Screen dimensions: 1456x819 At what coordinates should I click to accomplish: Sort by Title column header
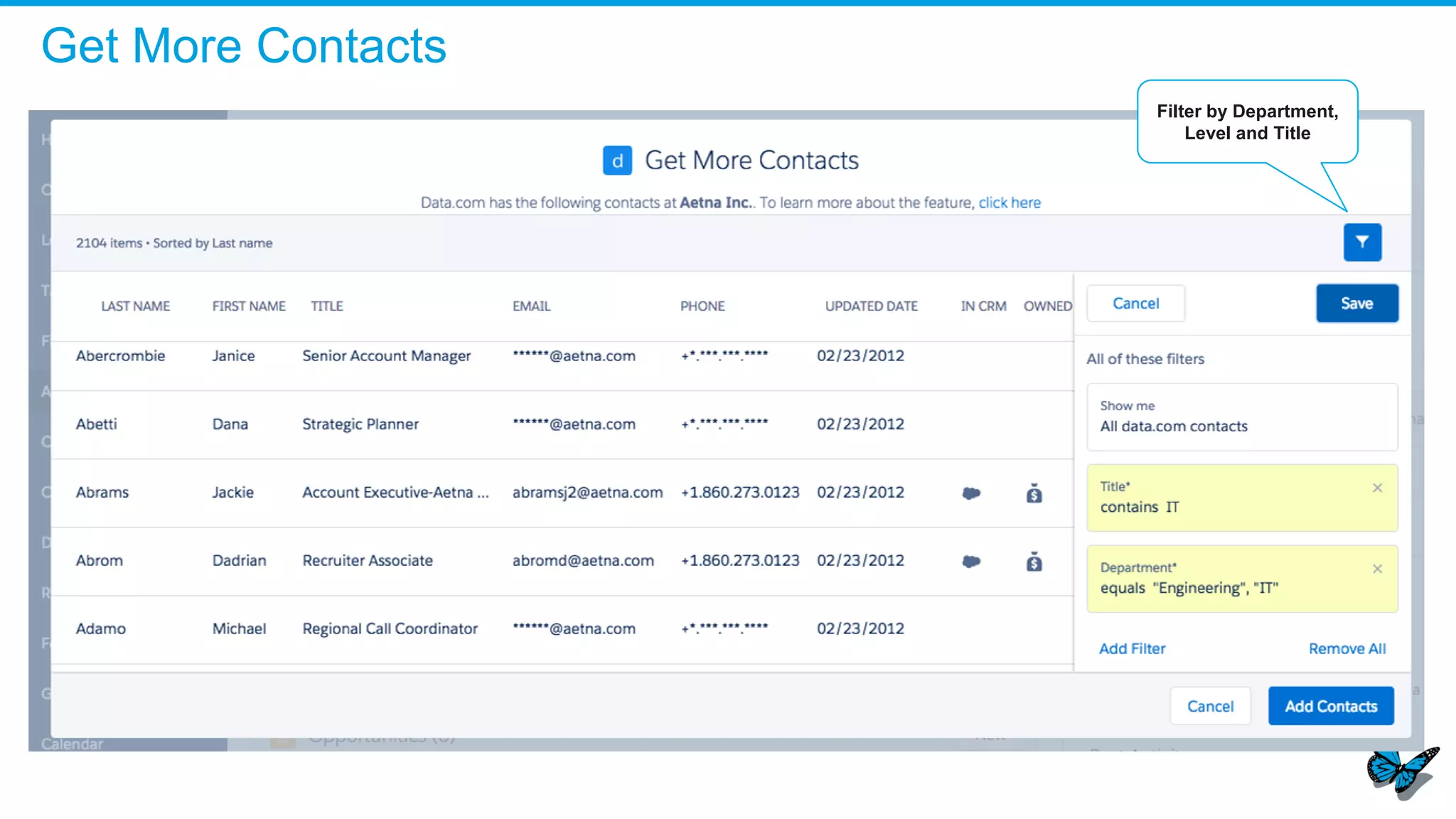pos(327,306)
